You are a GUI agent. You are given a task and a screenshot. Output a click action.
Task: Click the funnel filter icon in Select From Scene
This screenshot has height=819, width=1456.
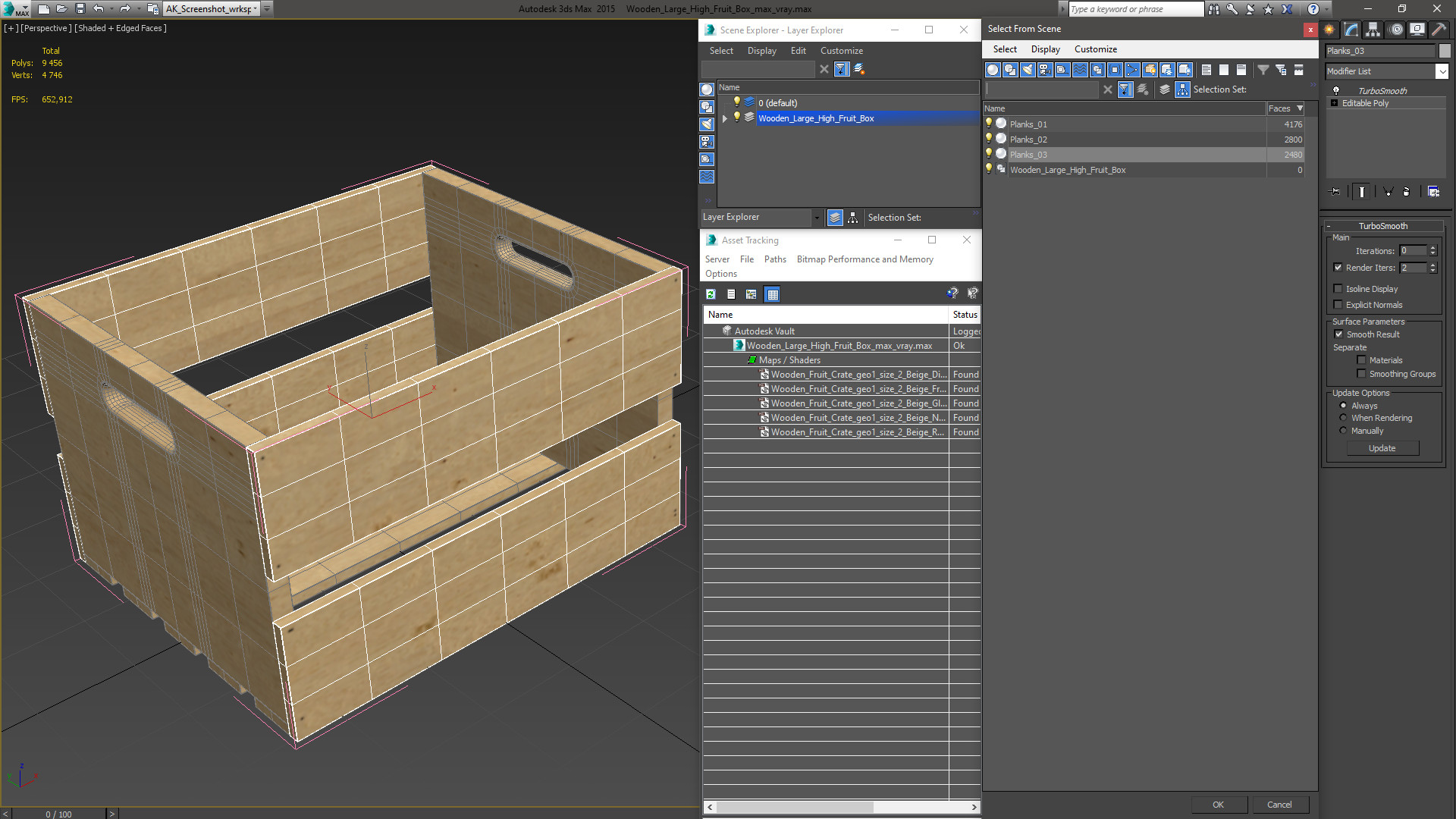[x=1263, y=70]
